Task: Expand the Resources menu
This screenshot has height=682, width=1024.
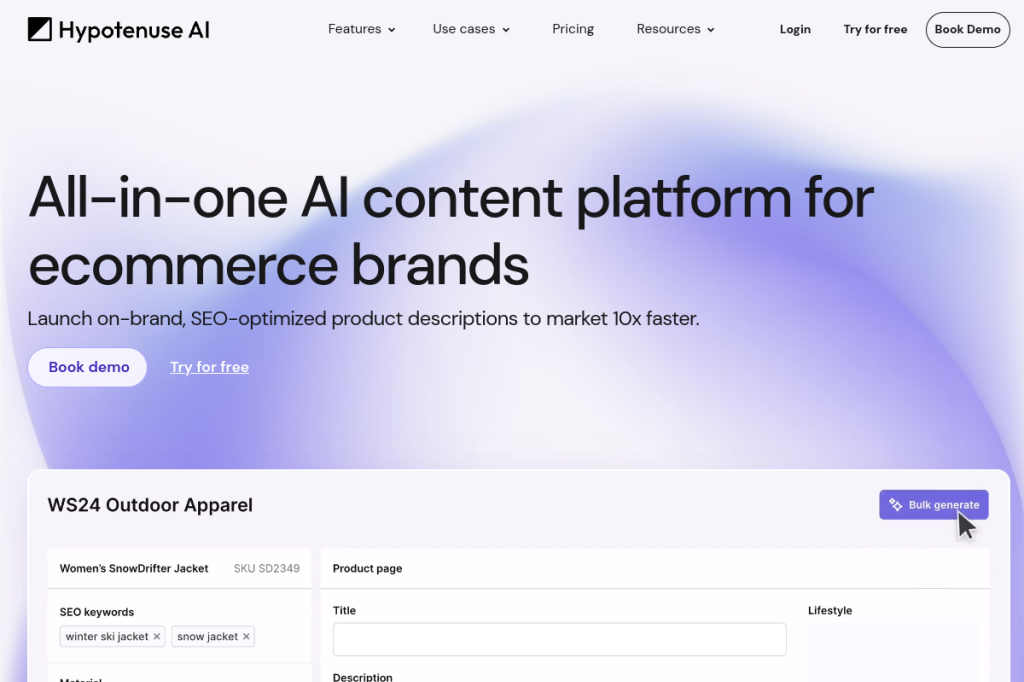Action: click(675, 29)
